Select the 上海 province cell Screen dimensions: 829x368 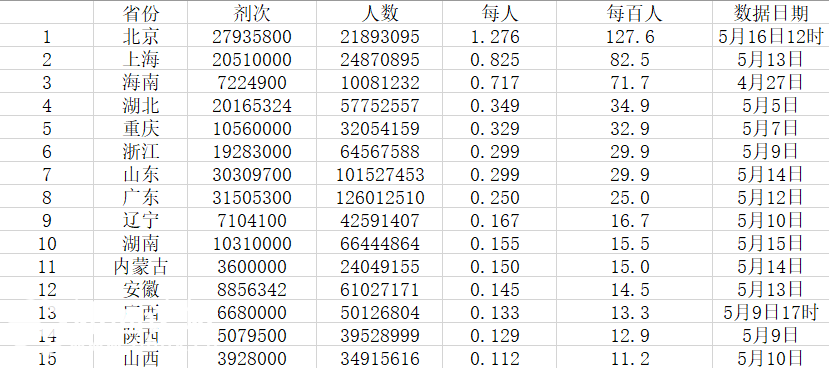[x=141, y=59]
